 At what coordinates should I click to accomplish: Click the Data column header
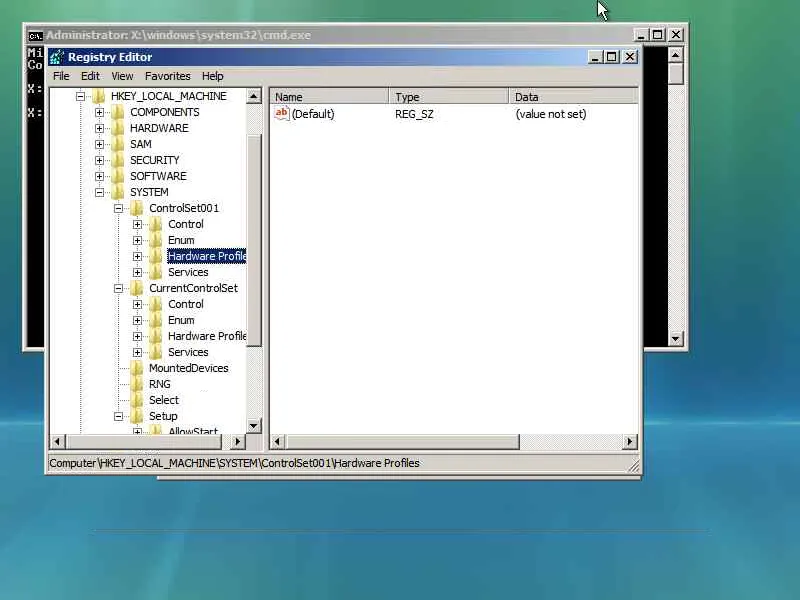coord(573,96)
